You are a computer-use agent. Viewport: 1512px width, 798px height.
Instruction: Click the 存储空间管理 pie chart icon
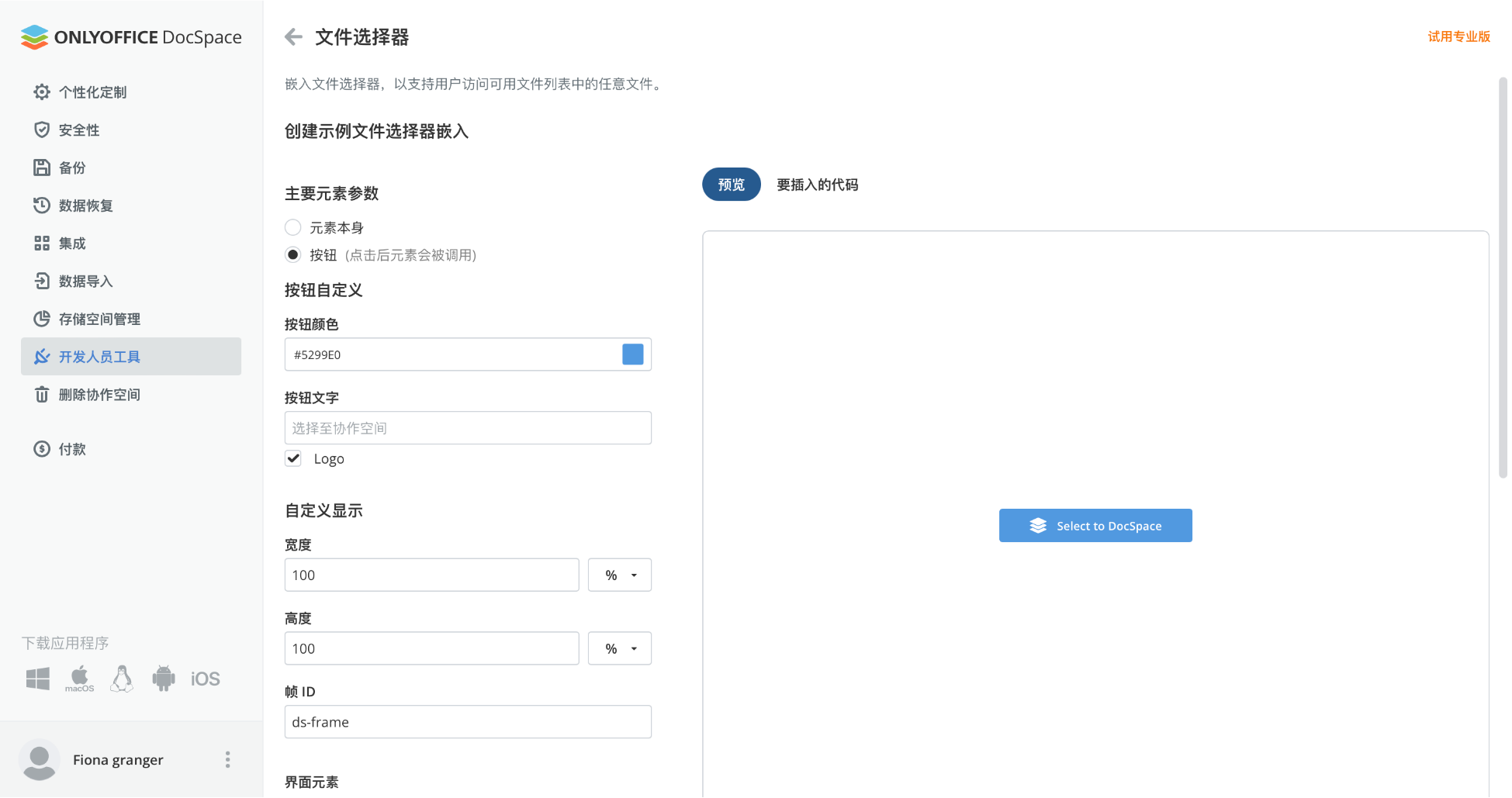coord(42,319)
